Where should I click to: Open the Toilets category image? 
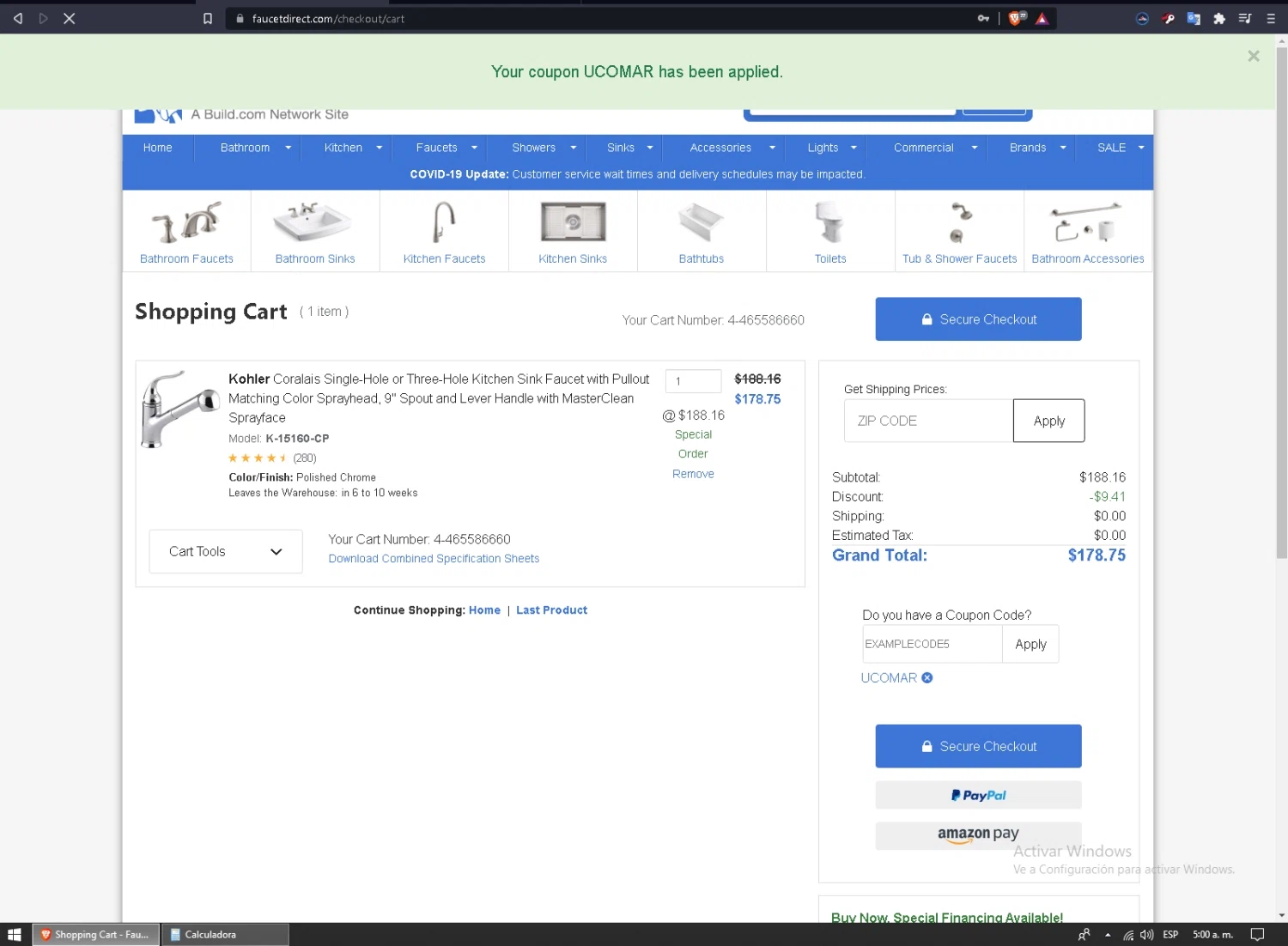pos(830,222)
